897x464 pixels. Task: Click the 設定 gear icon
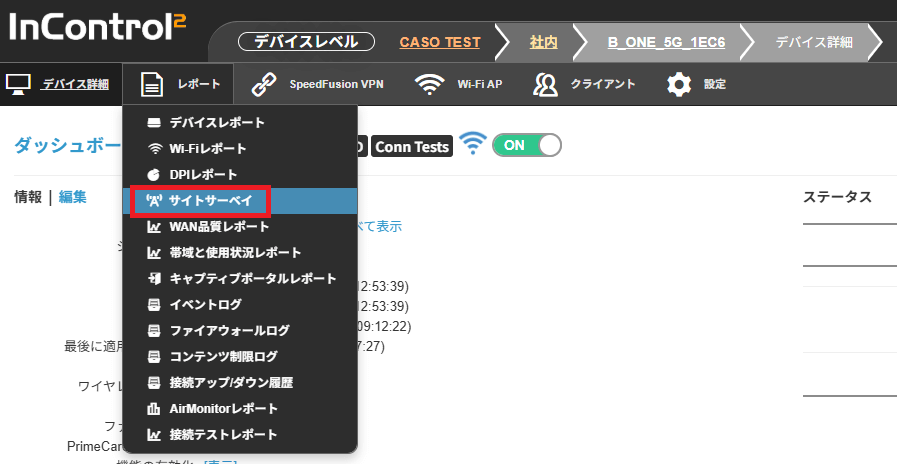pos(680,84)
